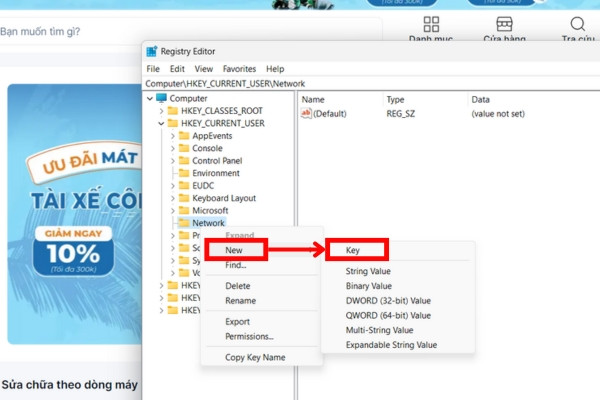600x400 pixels.
Task: Click the REG_SZ type cell
Action: [401, 114]
